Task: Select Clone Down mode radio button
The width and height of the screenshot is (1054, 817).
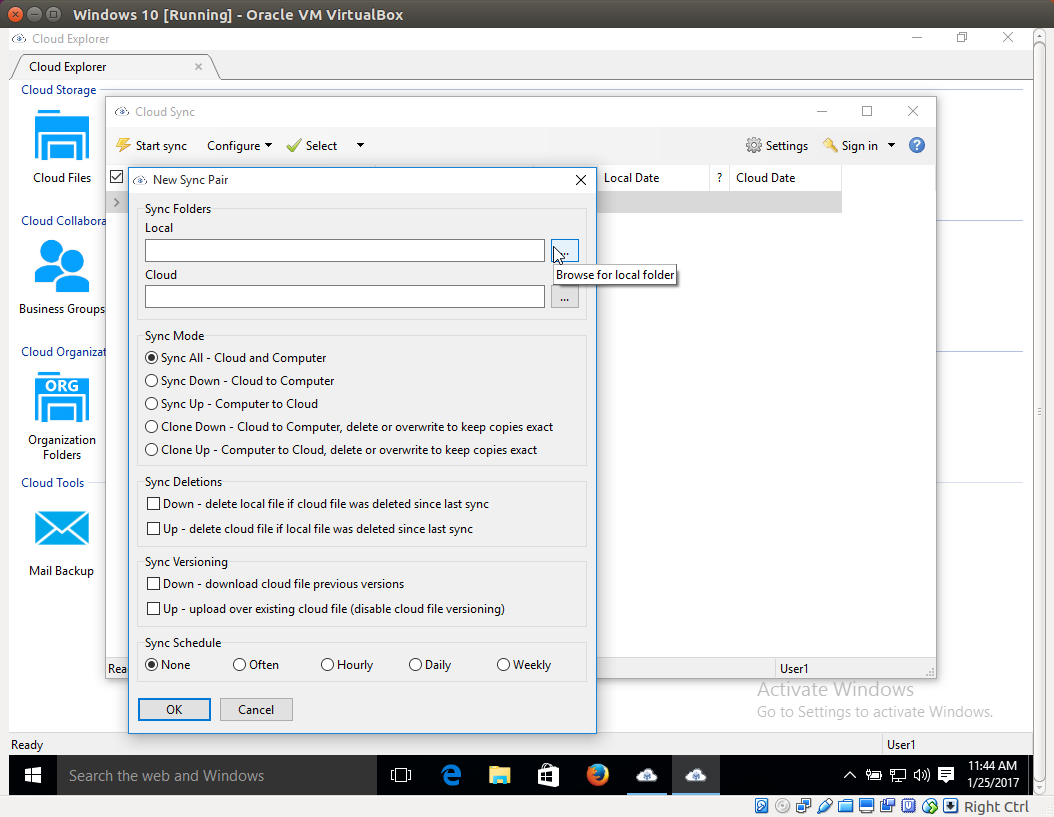Action: coord(152,427)
